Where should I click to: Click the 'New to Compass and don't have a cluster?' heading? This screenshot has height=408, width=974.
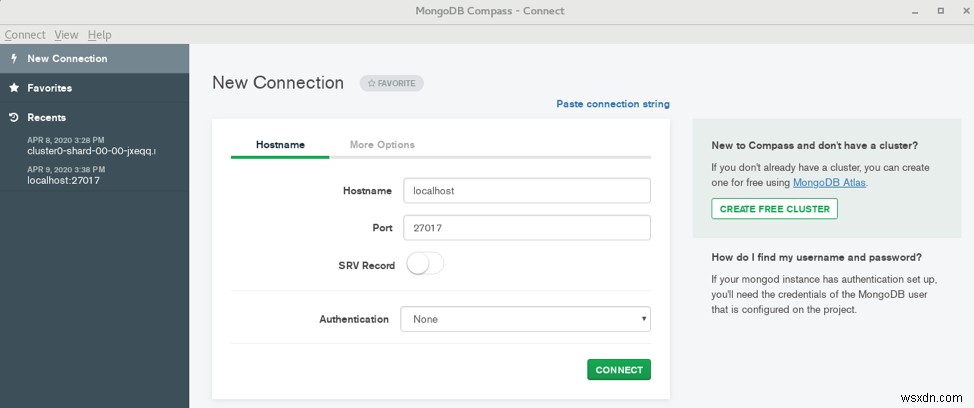814,146
